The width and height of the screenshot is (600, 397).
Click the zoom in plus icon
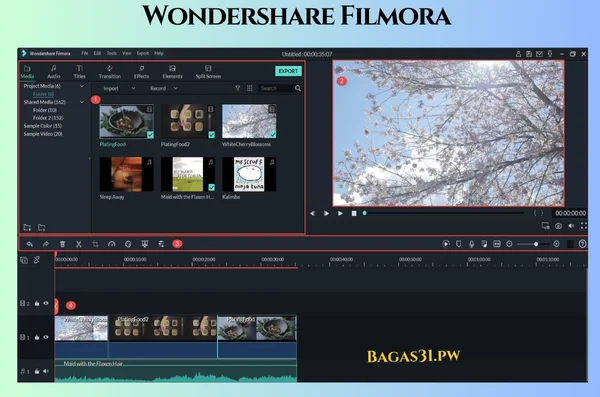(556, 244)
